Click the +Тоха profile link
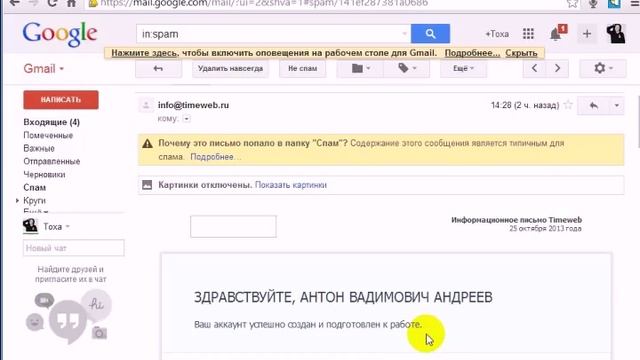The image size is (640, 360). pos(497,34)
